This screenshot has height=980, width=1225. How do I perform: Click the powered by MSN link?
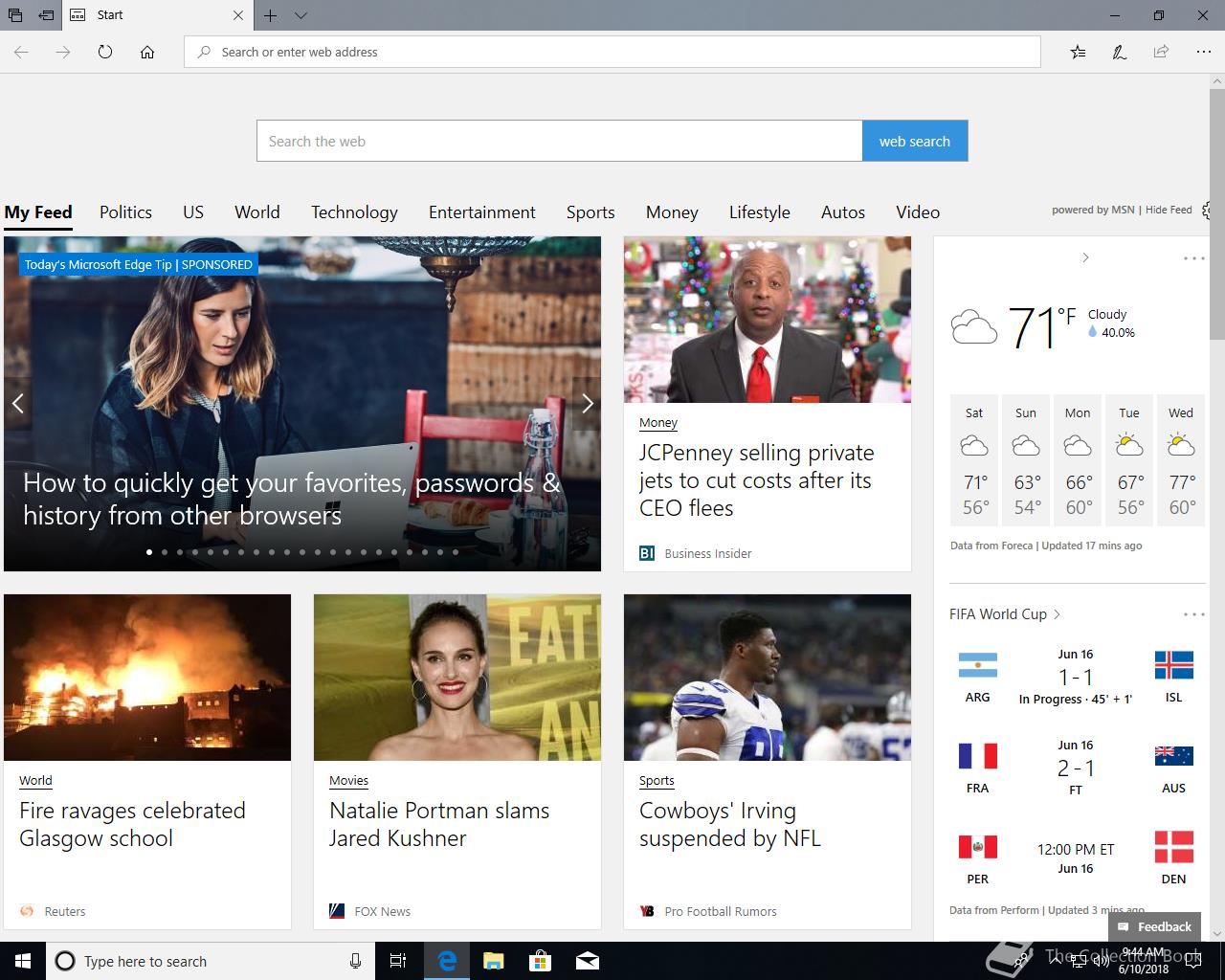coord(1093,210)
